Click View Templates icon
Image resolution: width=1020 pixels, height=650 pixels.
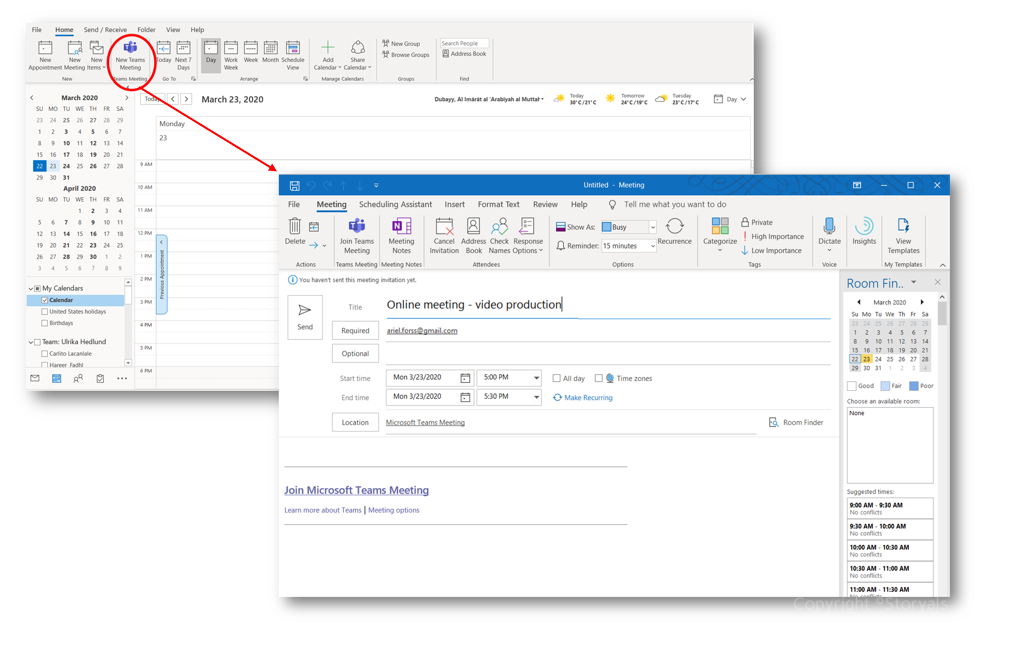point(904,236)
